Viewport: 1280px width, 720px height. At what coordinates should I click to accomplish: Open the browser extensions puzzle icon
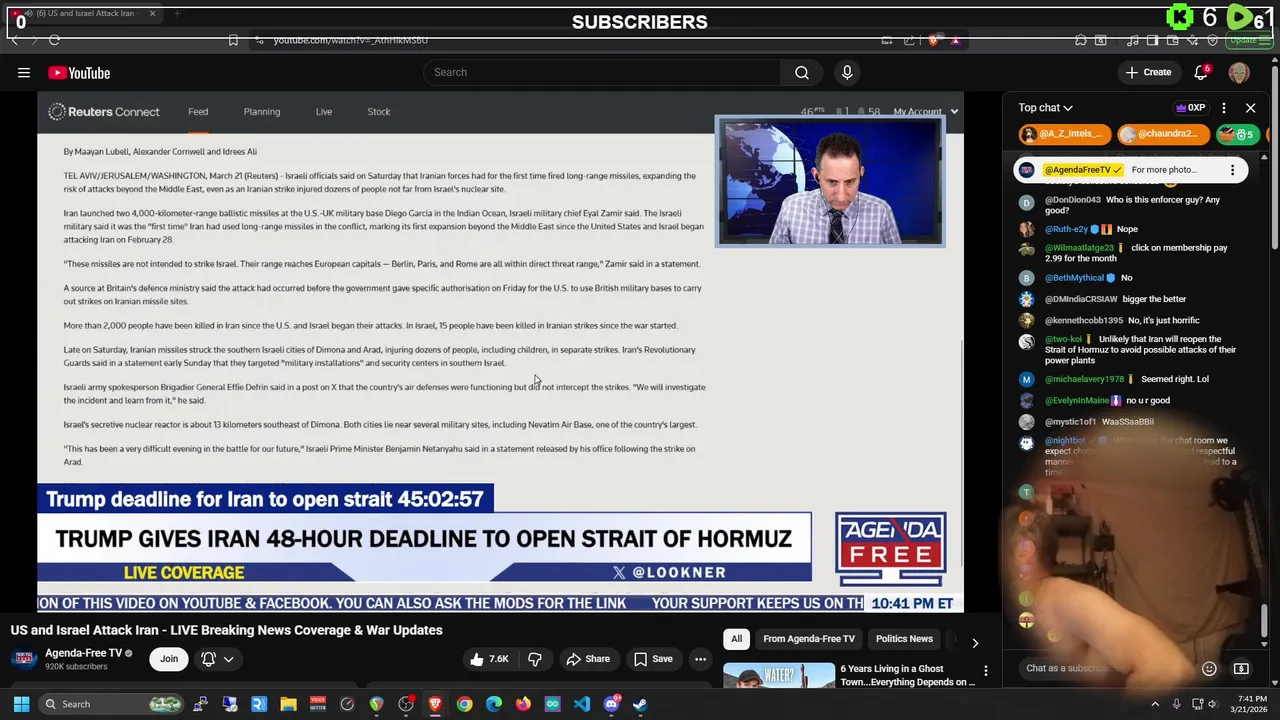point(1081,40)
